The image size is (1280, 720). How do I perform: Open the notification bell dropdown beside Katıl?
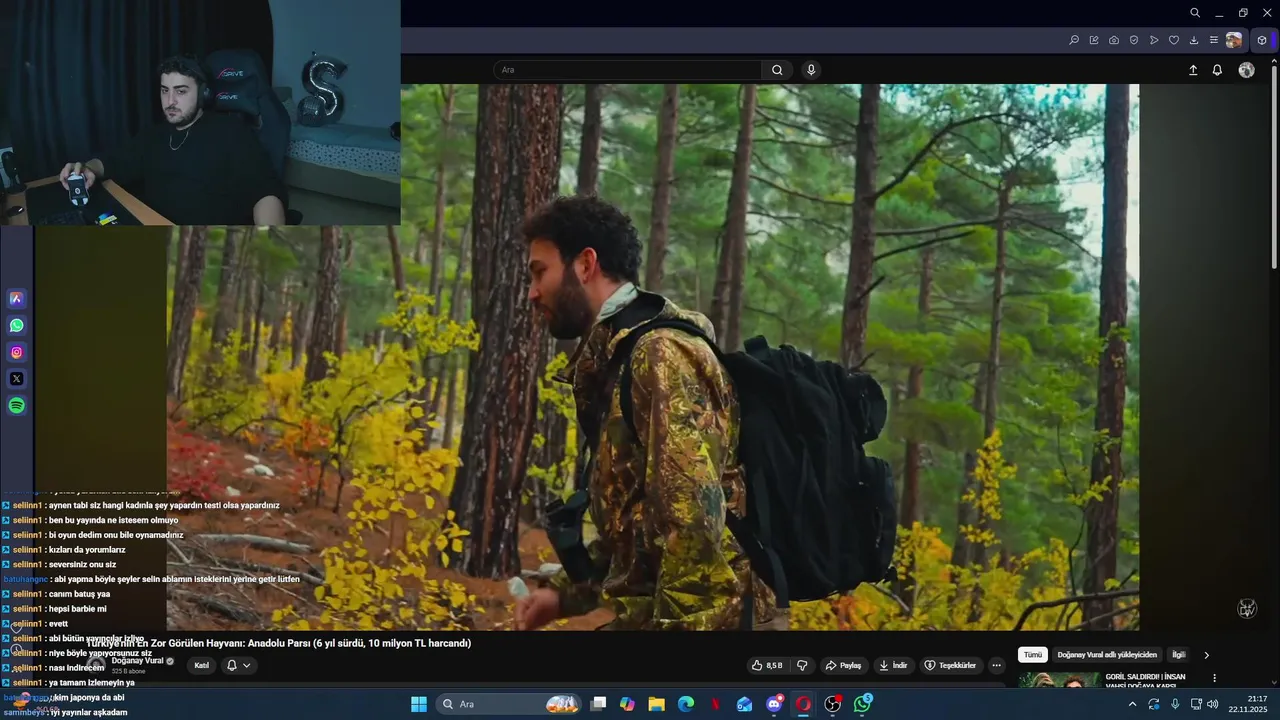click(x=239, y=665)
